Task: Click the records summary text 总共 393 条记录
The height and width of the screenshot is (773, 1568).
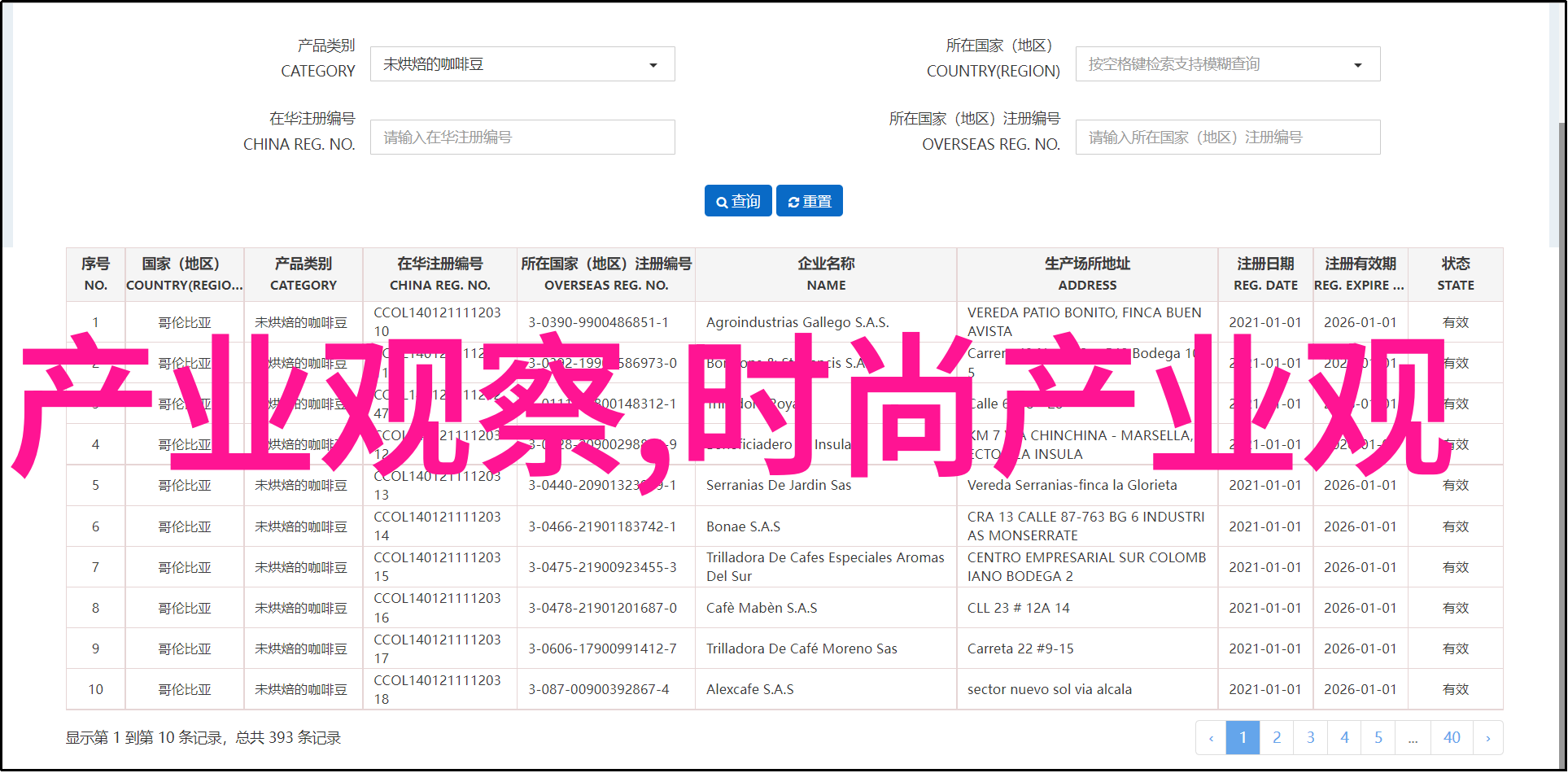Action: 288,738
